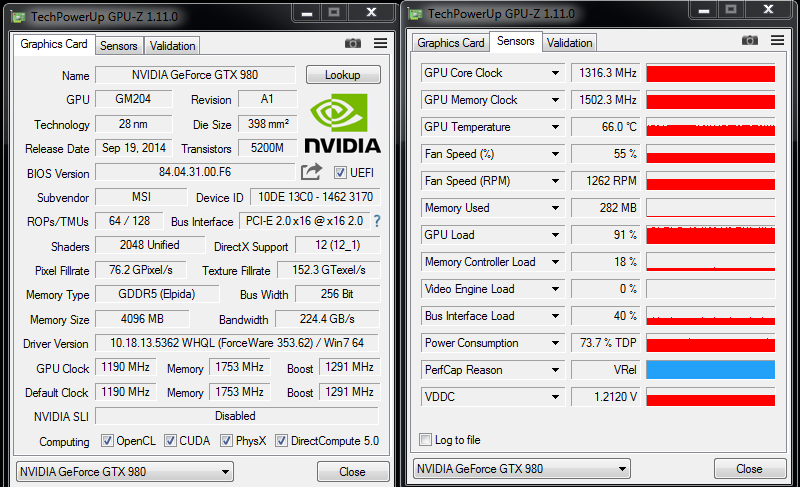
Task: Click the Bus Interface PCI-E value field
Action: tap(305, 221)
